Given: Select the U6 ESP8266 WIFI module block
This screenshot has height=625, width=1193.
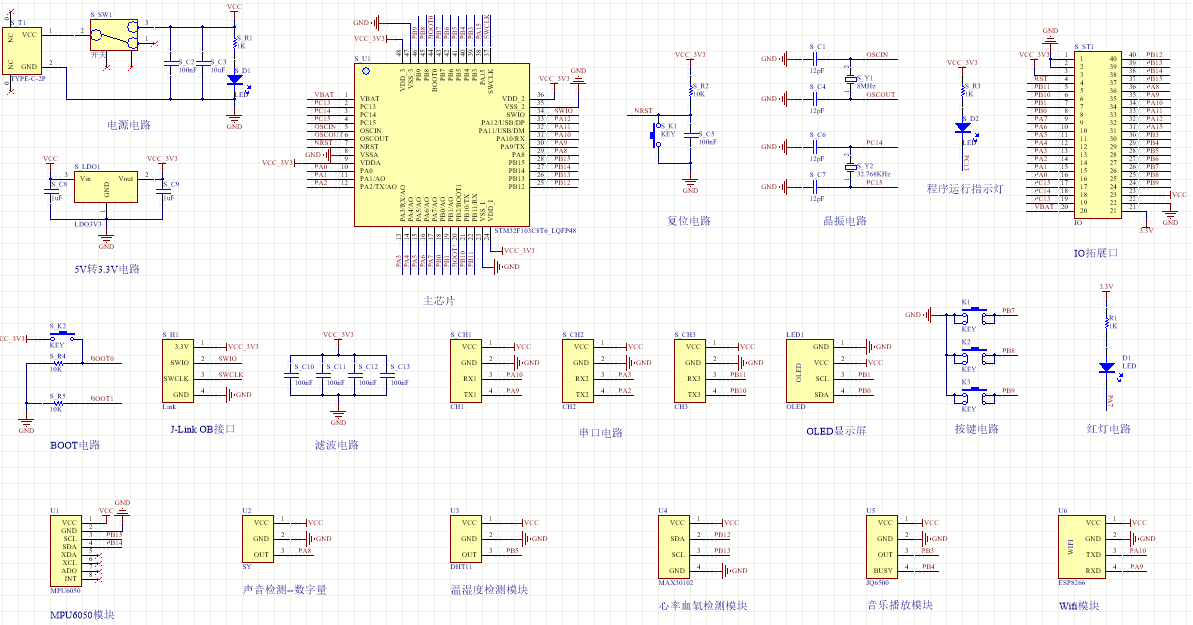Looking at the screenshot, I should (1081, 547).
